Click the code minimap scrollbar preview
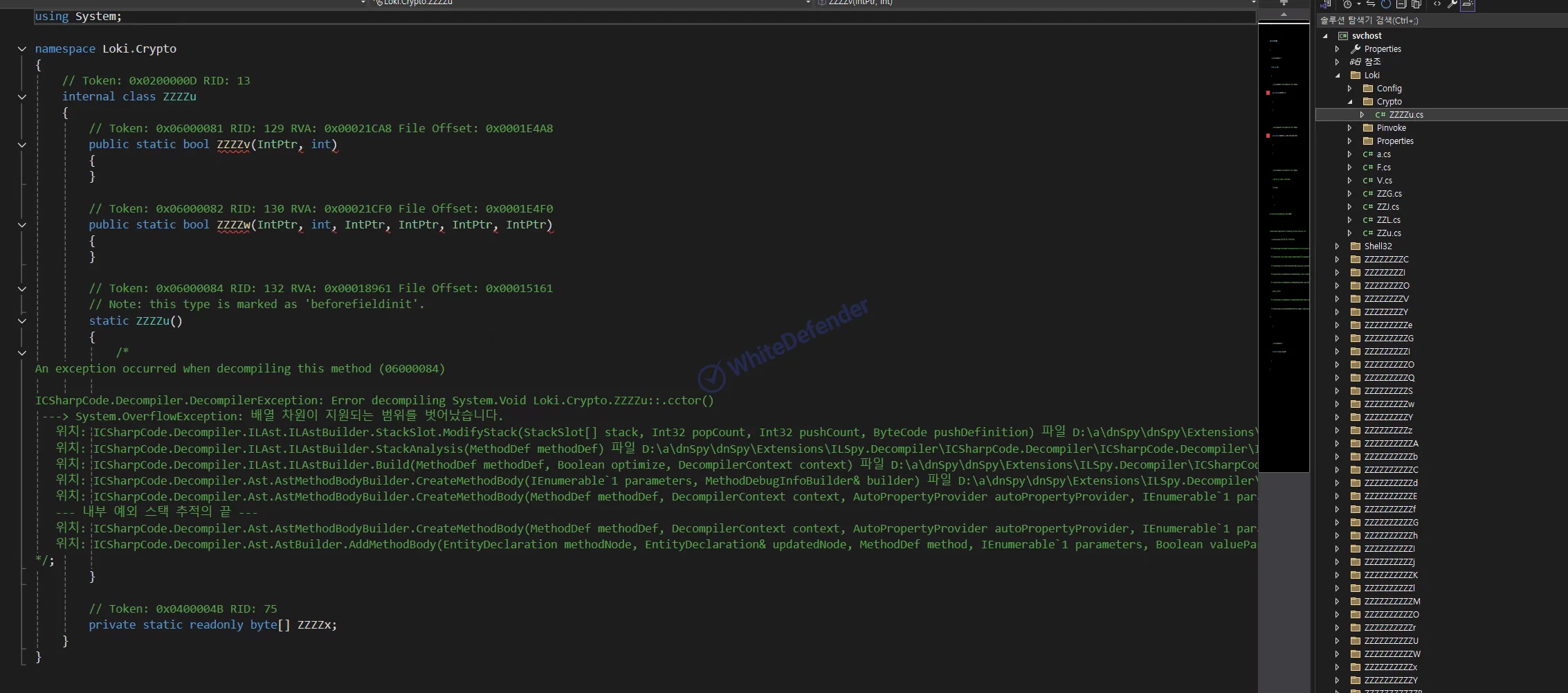This screenshot has width=1568, height=693. click(1283, 208)
